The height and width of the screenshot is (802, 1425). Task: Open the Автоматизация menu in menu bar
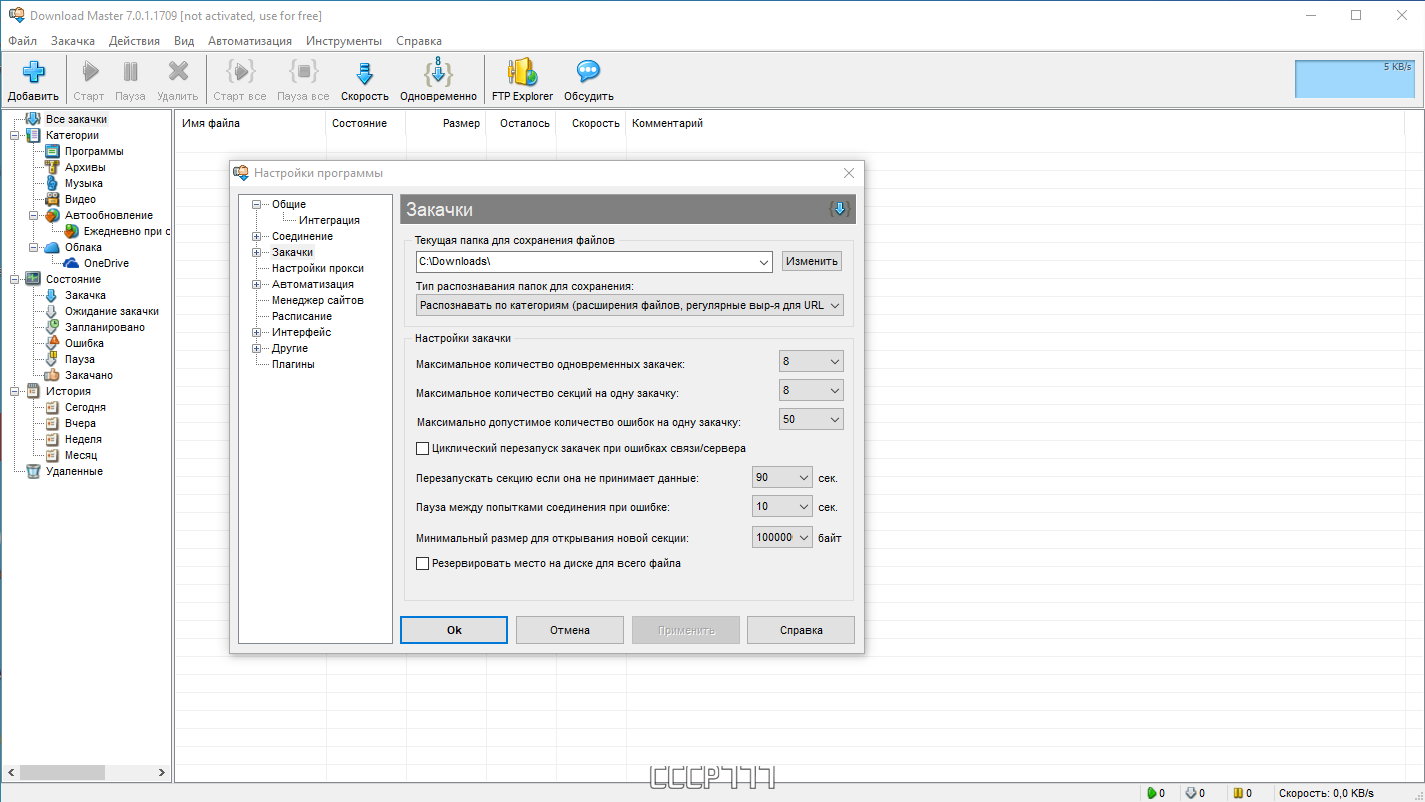[x=250, y=41]
